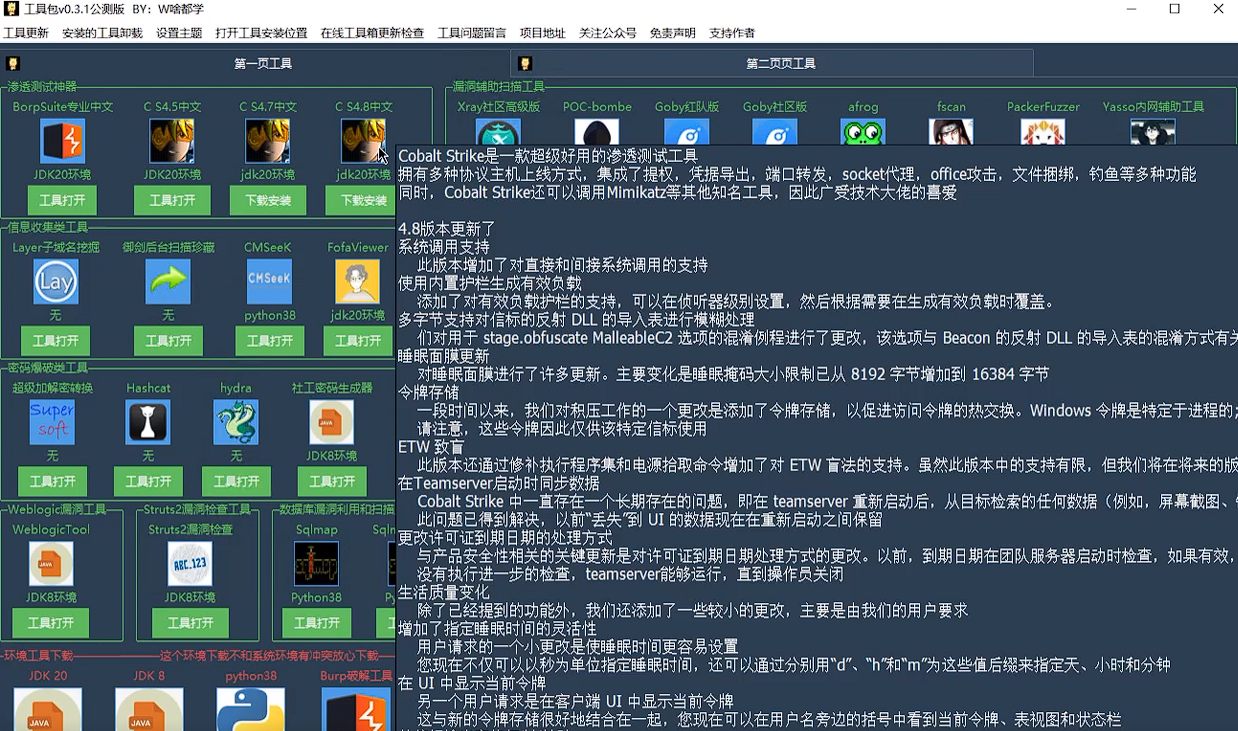Click the PackerFuzzer tool icon
1238x731 pixels.
[x=1043, y=132]
